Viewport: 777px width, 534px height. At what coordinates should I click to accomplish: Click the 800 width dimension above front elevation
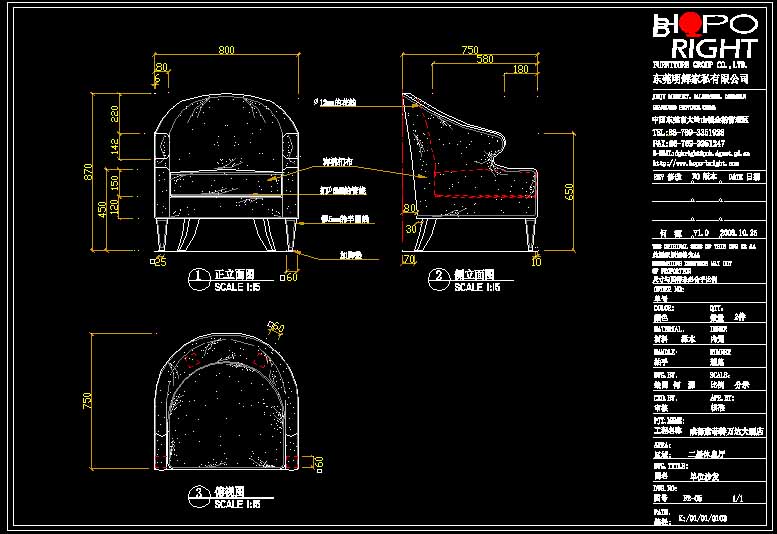[226, 50]
